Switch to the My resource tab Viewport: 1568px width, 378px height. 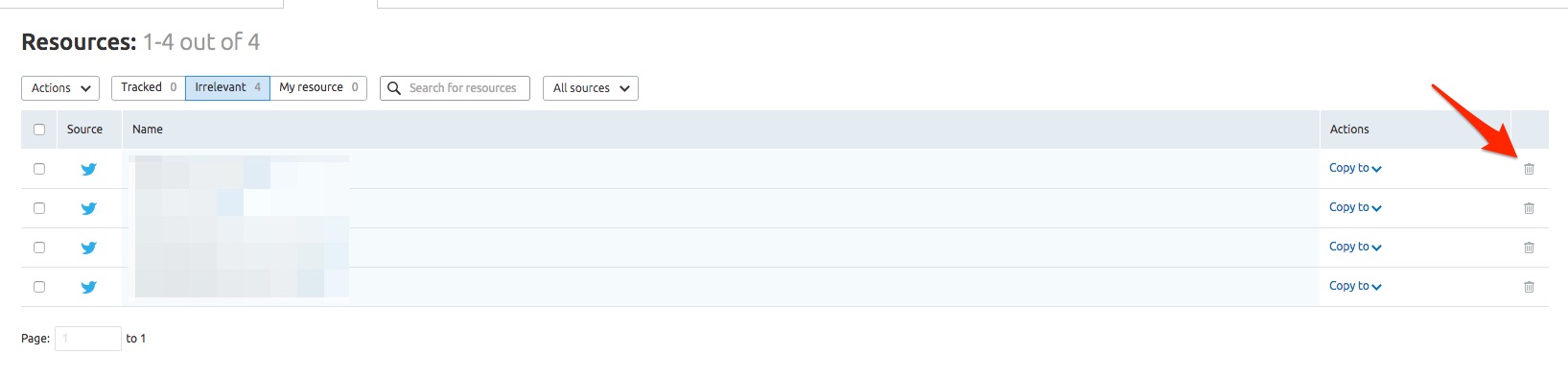pos(318,87)
